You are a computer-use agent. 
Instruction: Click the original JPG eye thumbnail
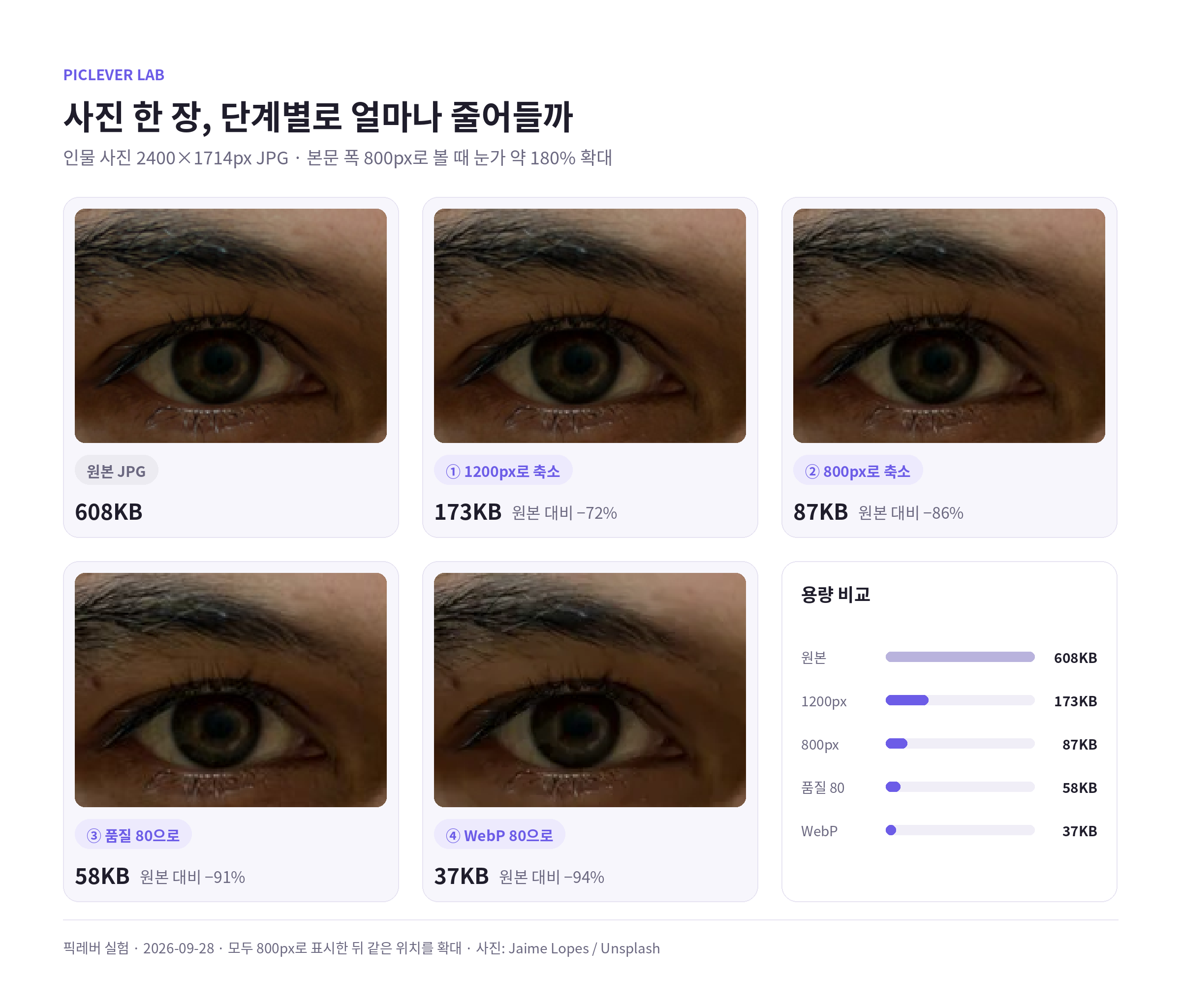point(230,325)
